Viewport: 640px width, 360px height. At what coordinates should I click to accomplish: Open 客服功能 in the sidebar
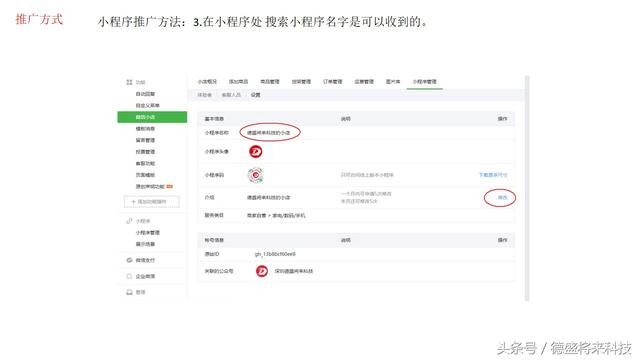[x=145, y=163]
